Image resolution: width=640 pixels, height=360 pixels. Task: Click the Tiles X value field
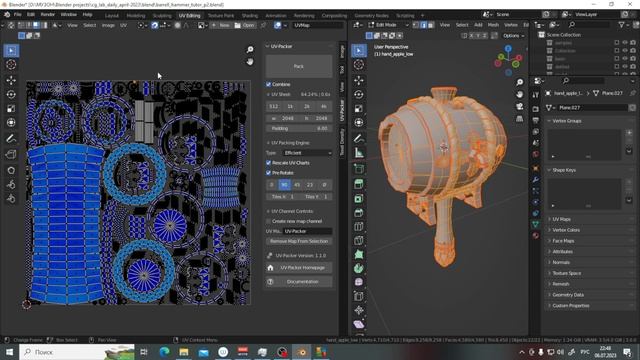tap(282, 197)
